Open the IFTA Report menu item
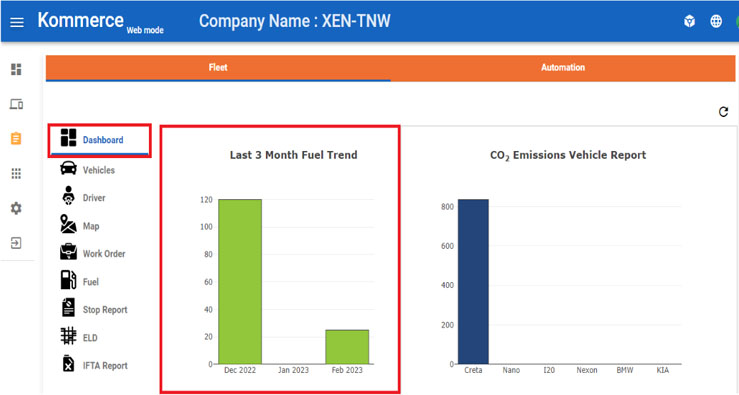 (x=105, y=366)
